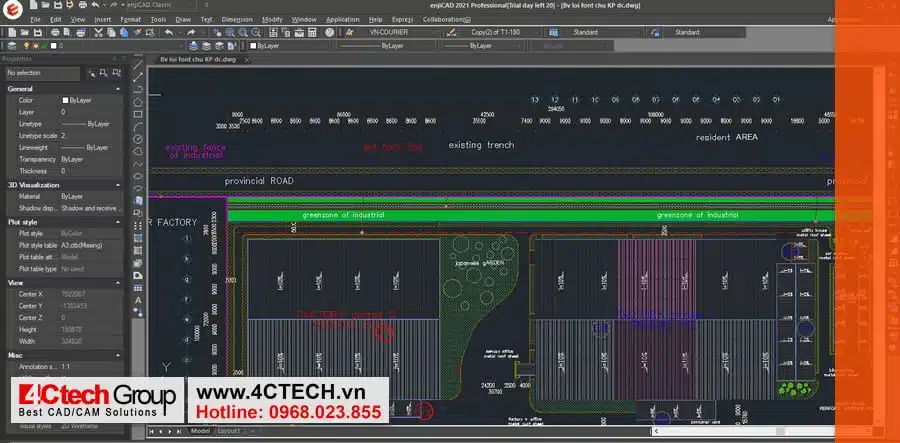Image resolution: width=900 pixels, height=443 pixels.
Task: Click the Help question mark icon
Action: (x=329, y=33)
